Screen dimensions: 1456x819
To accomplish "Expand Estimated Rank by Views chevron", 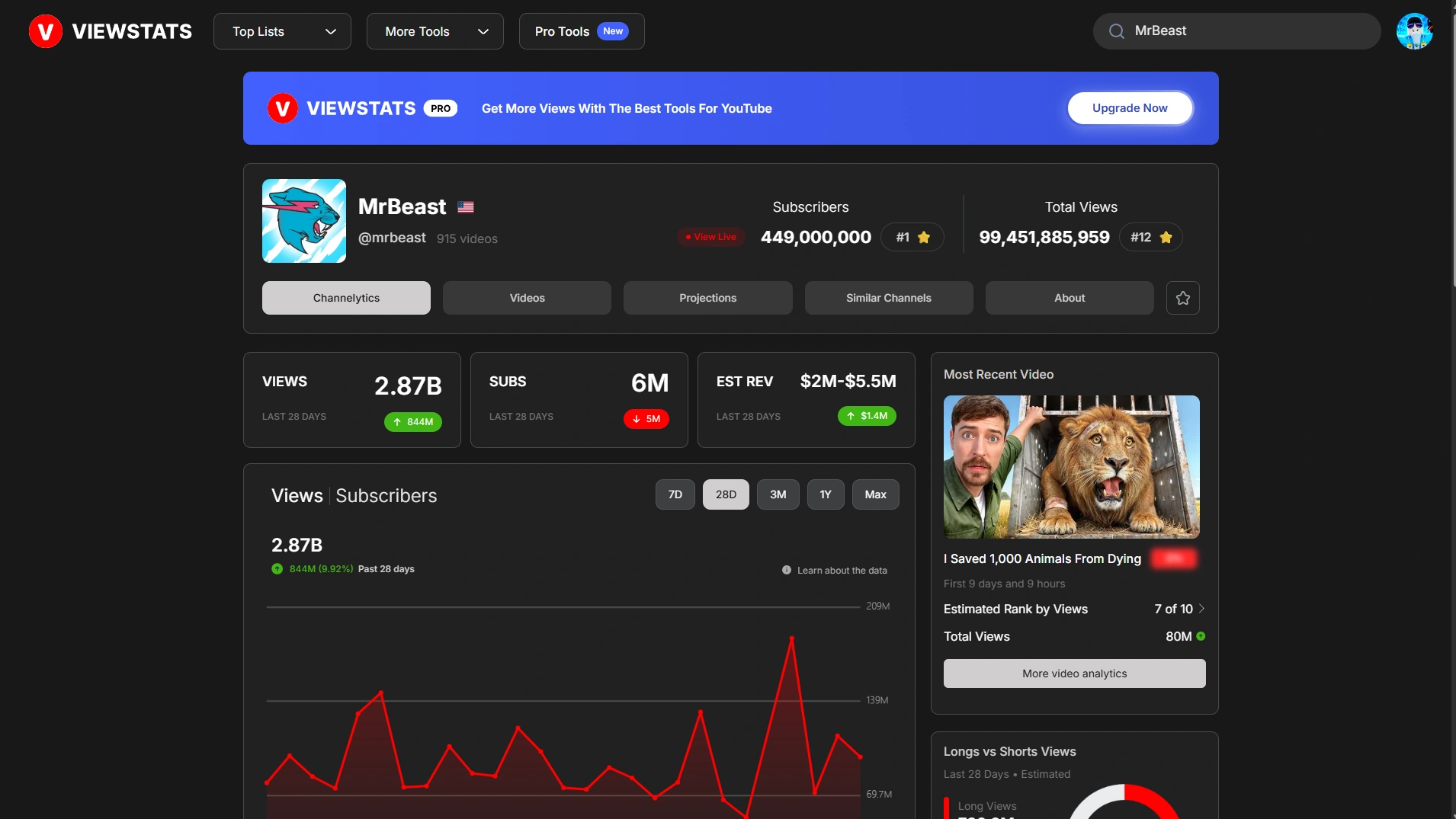I will (x=1201, y=609).
